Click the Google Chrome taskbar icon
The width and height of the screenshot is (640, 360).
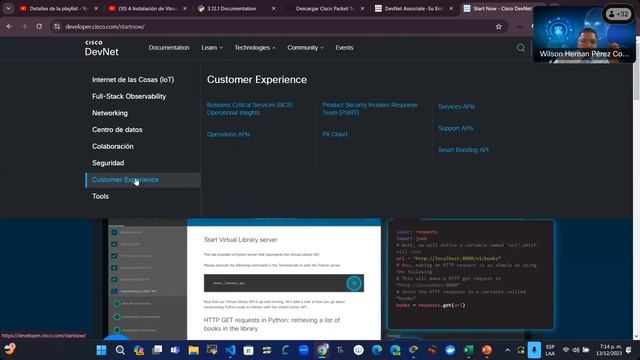pyautogui.click(x=322, y=350)
